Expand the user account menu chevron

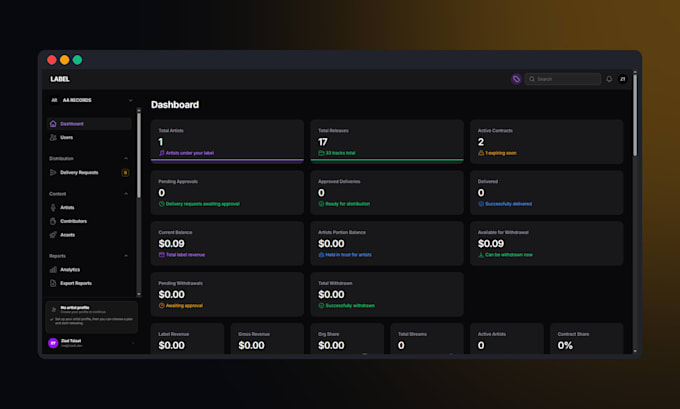coord(133,343)
